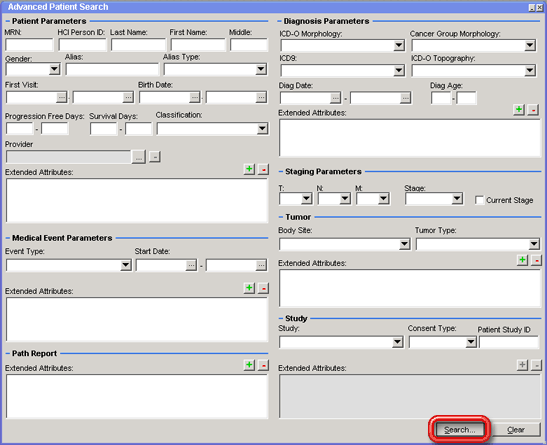Open the Study dropdown

point(398,342)
